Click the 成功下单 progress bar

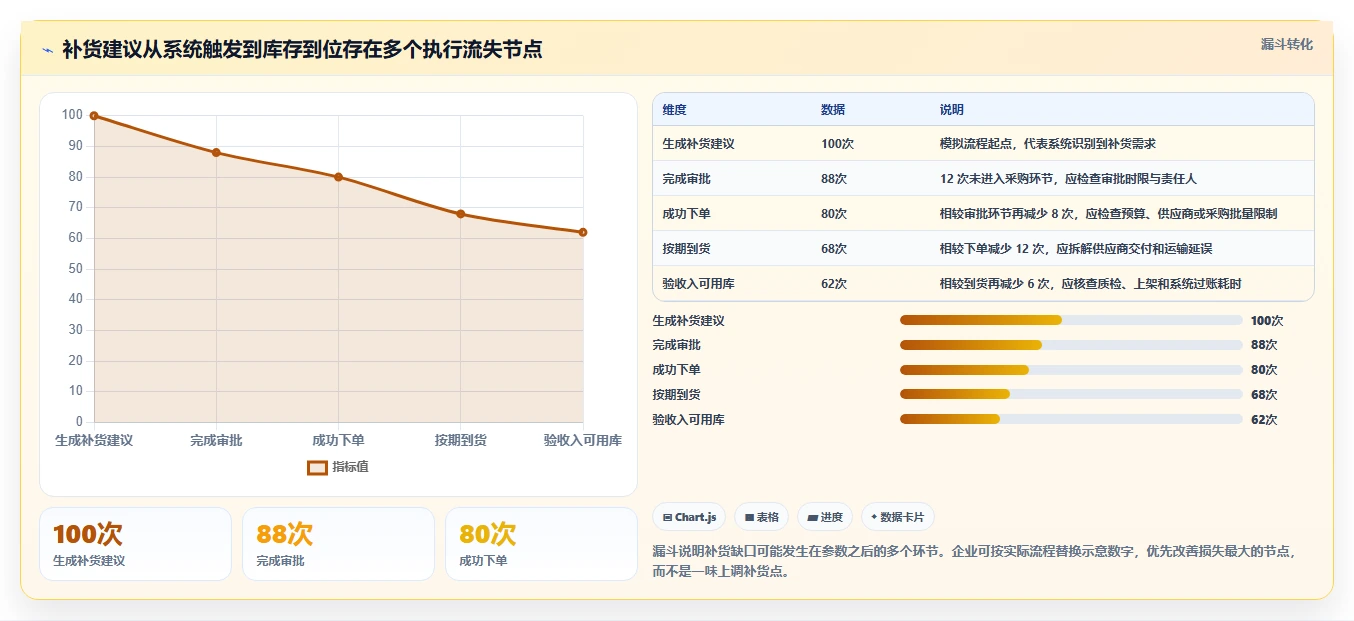point(1071,370)
